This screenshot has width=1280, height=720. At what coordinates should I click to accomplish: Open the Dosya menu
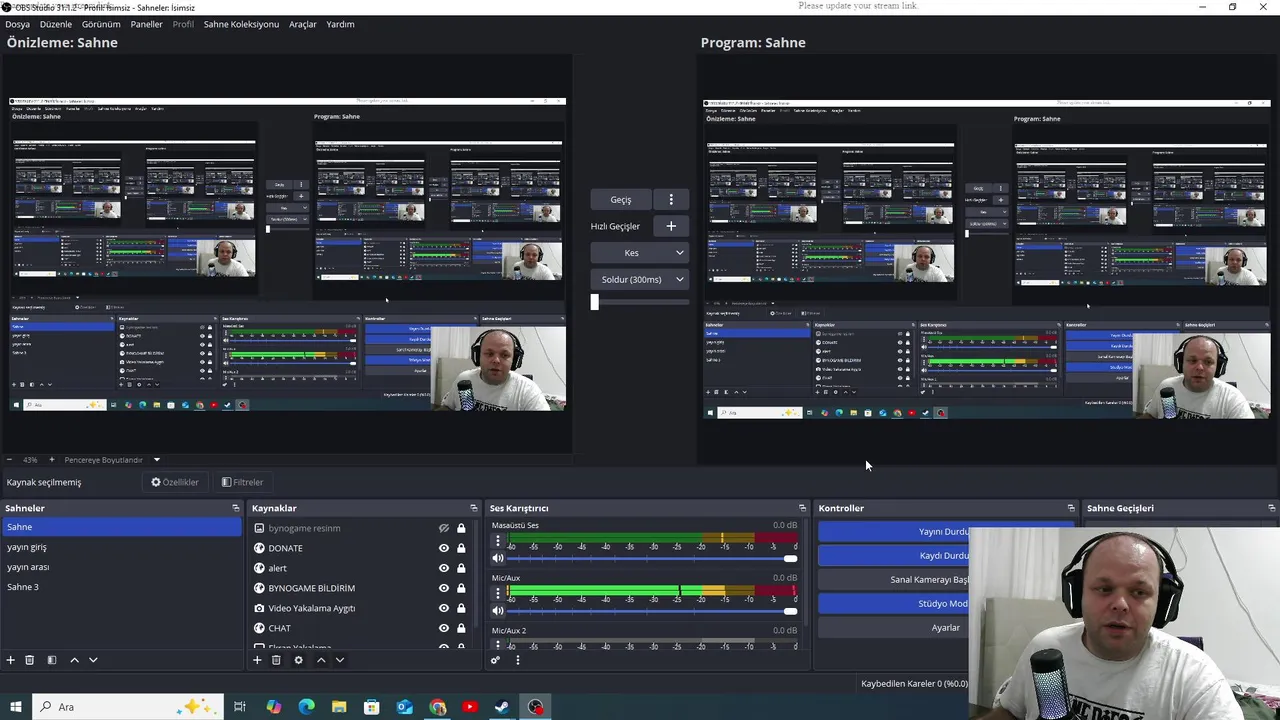[x=18, y=24]
